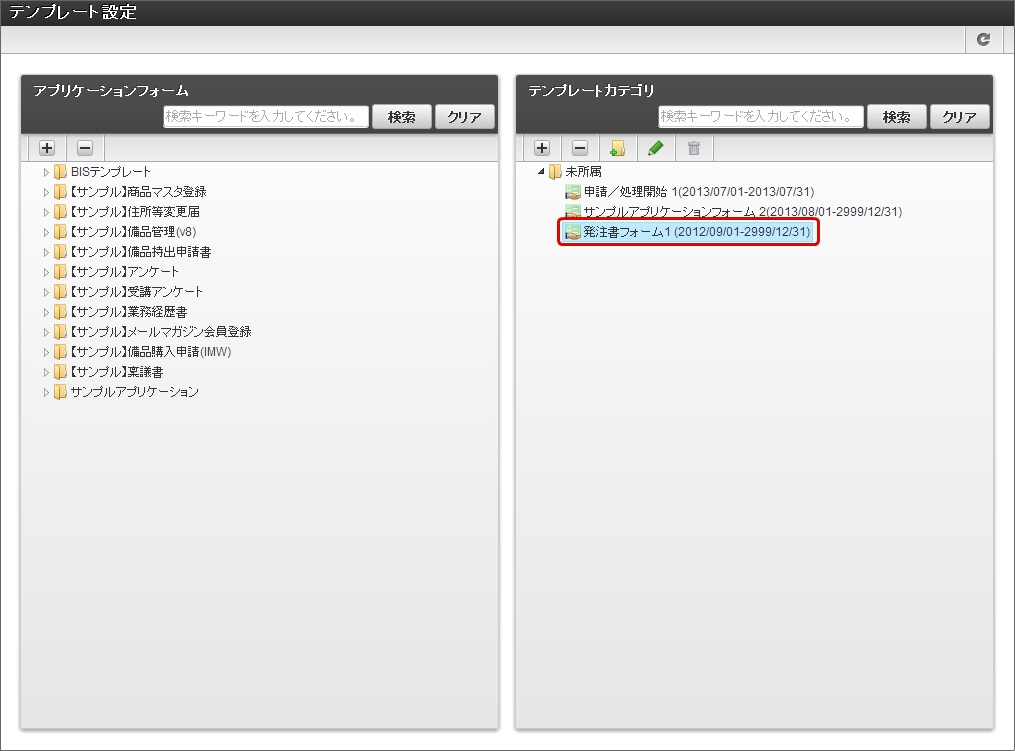This screenshot has height=751, width=1015.
Task: Click the add category folder icon
Action: click(618, 148)
